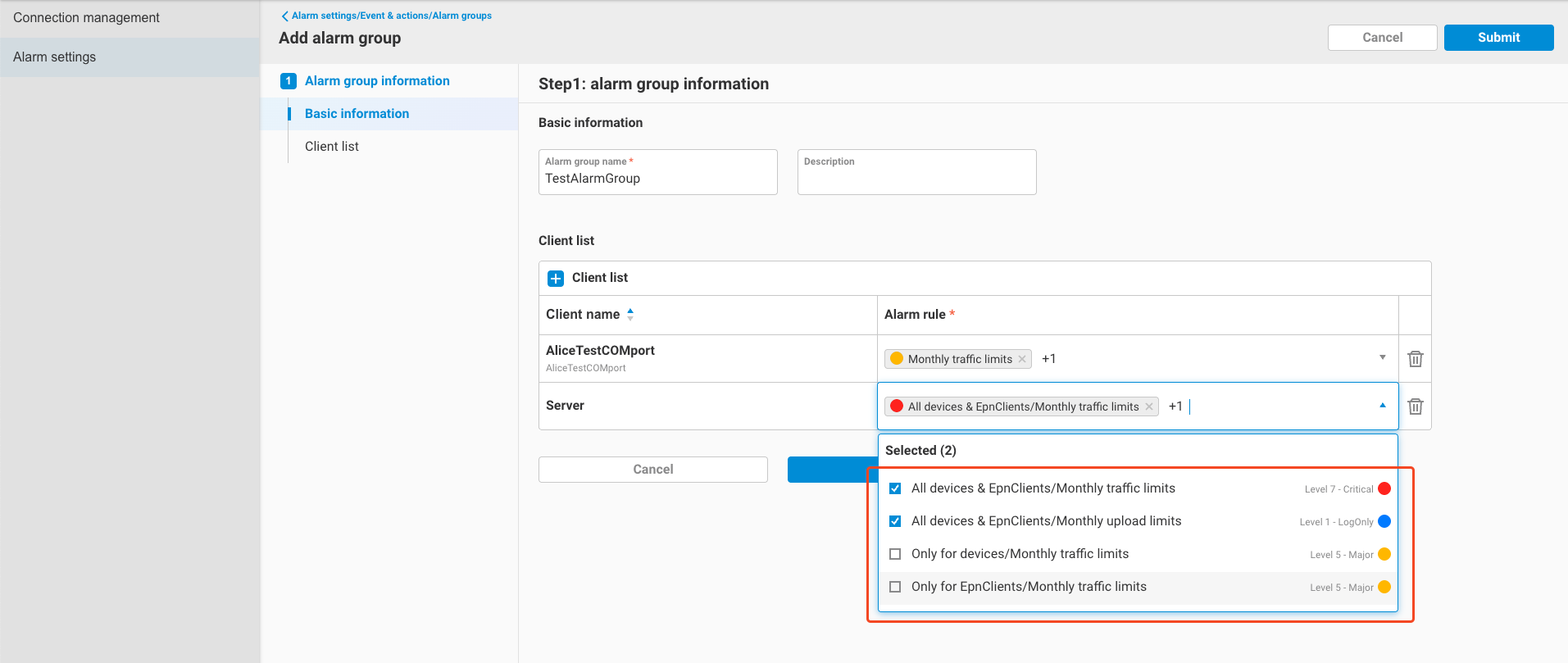Click the Server client name cell
This screenshot has height=663, width=1568.
707,406
